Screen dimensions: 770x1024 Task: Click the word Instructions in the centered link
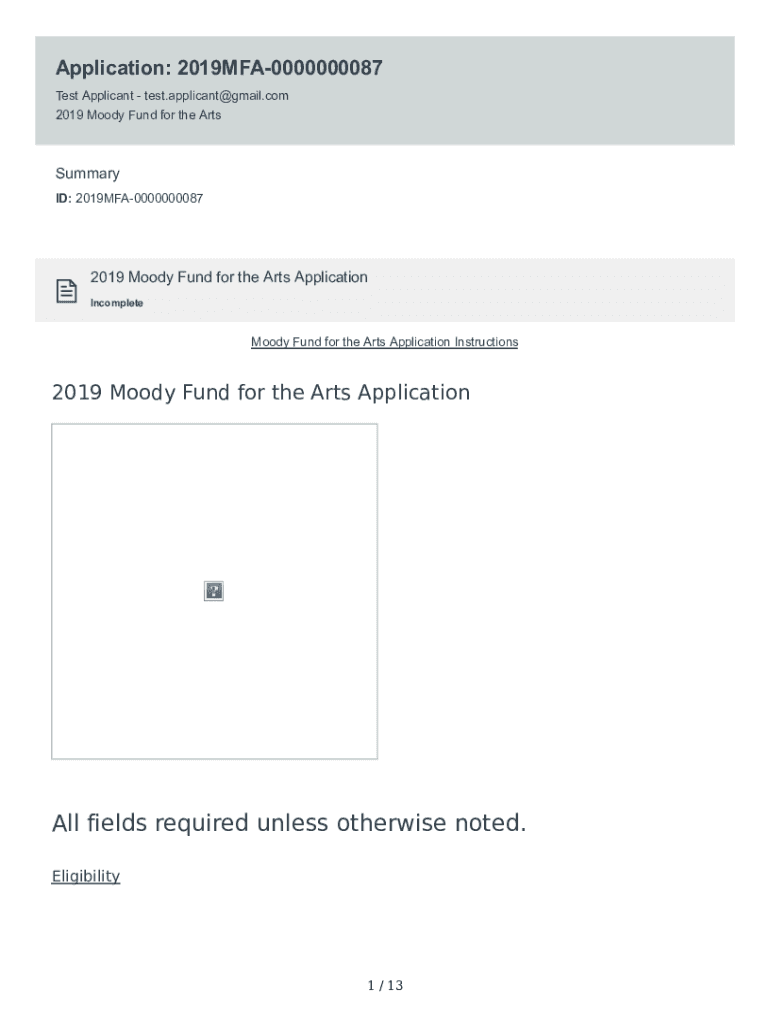pos(486,342)
